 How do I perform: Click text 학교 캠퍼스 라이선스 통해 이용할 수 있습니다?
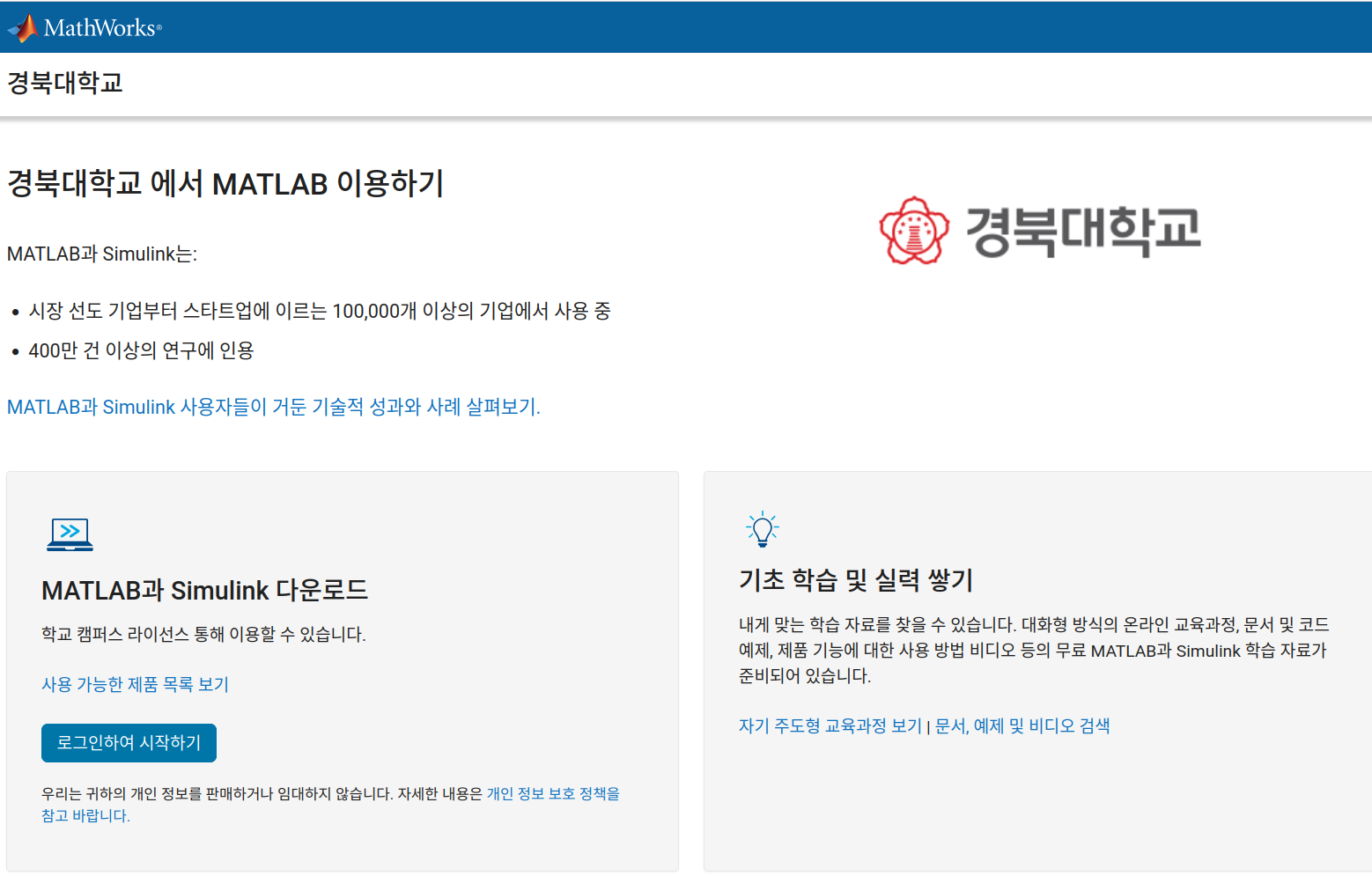pyautogui.click(x=203, y=634)
